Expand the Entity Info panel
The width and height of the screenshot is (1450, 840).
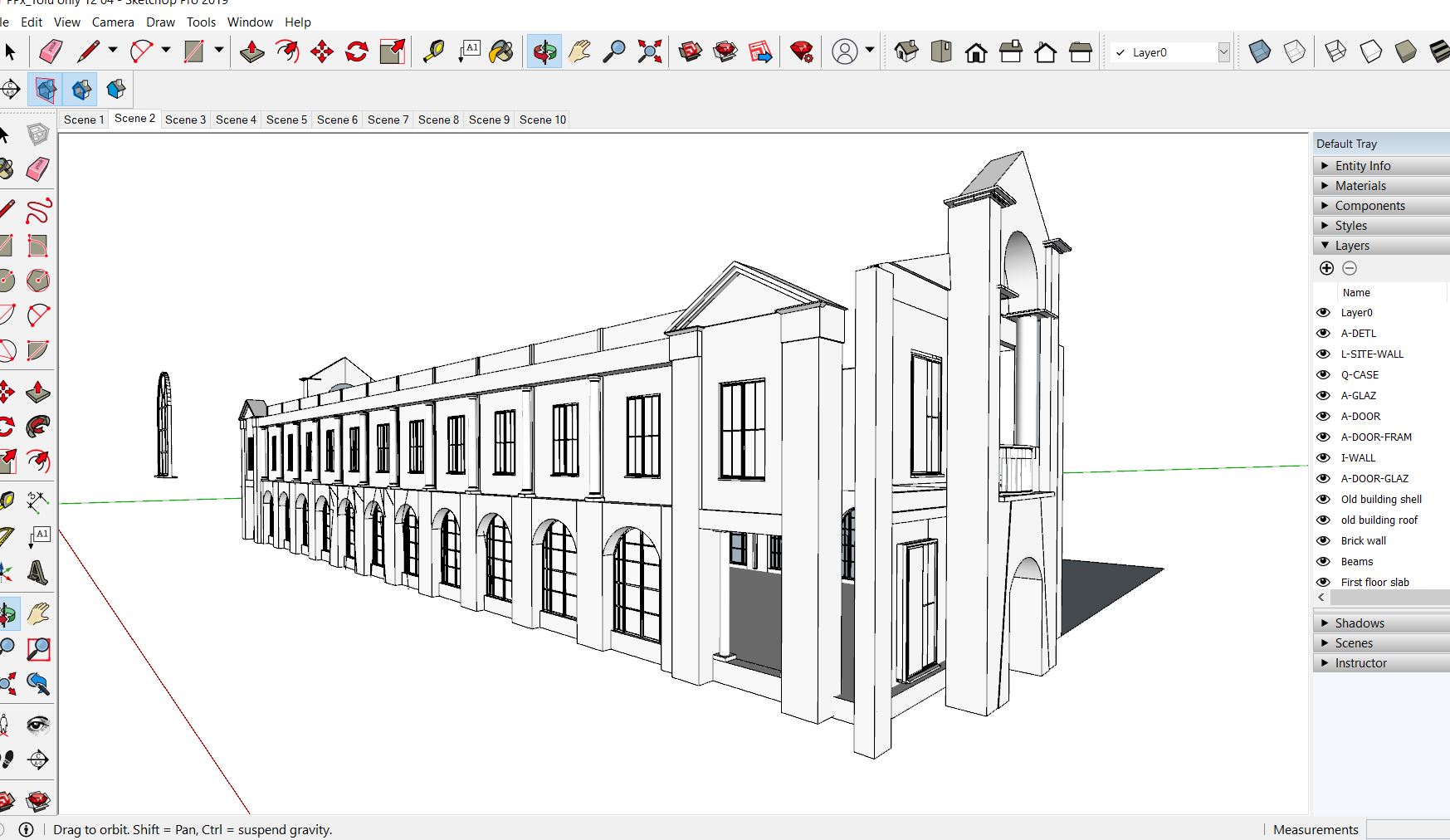coord(1381,166)
